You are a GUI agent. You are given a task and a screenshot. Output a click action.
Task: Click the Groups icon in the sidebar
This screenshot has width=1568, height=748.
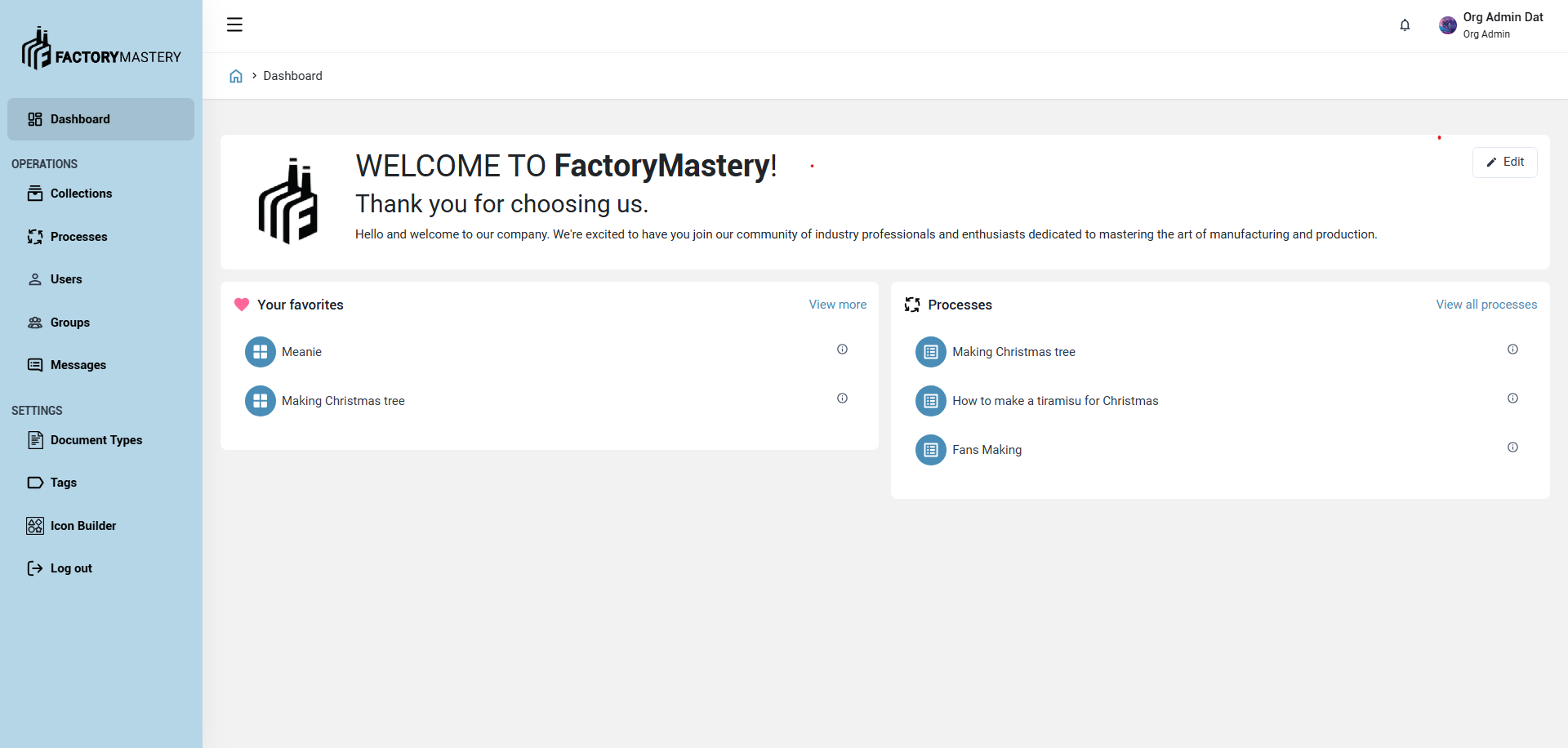coord(34,323)
